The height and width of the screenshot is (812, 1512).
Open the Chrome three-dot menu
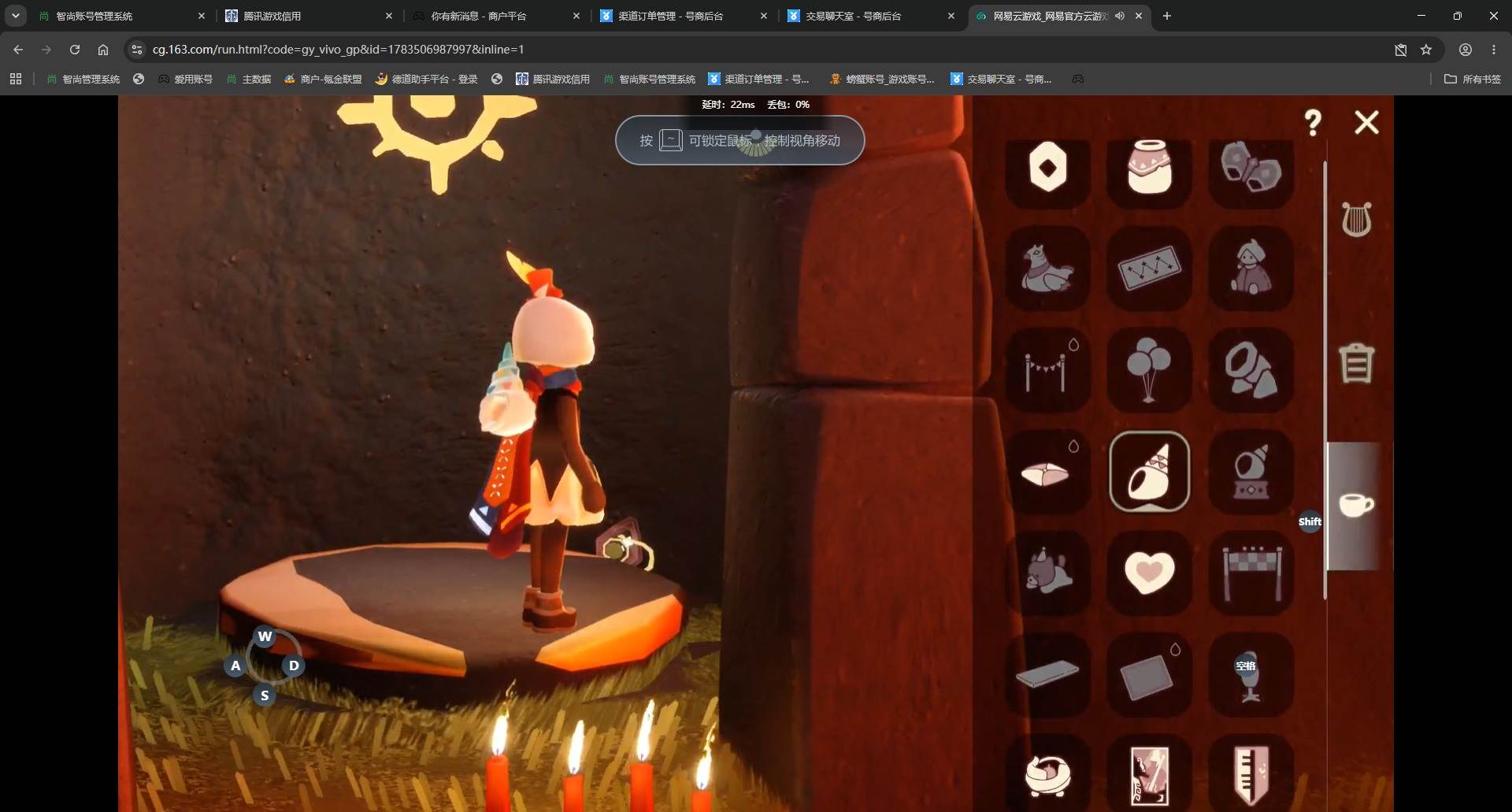click(x=1494, y=50)
